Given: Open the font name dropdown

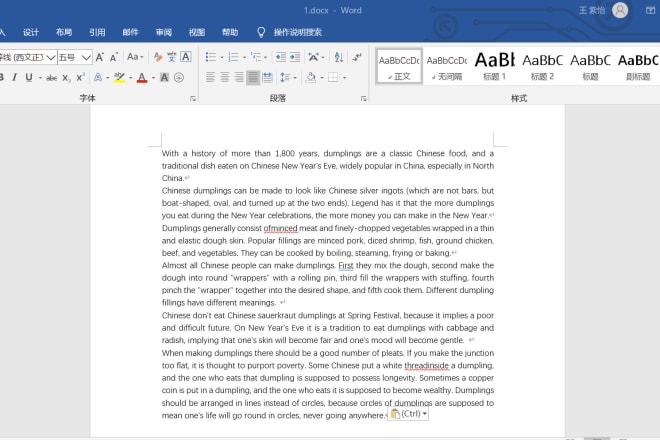Looking at the screenshot, I should [x=51, y=57].
